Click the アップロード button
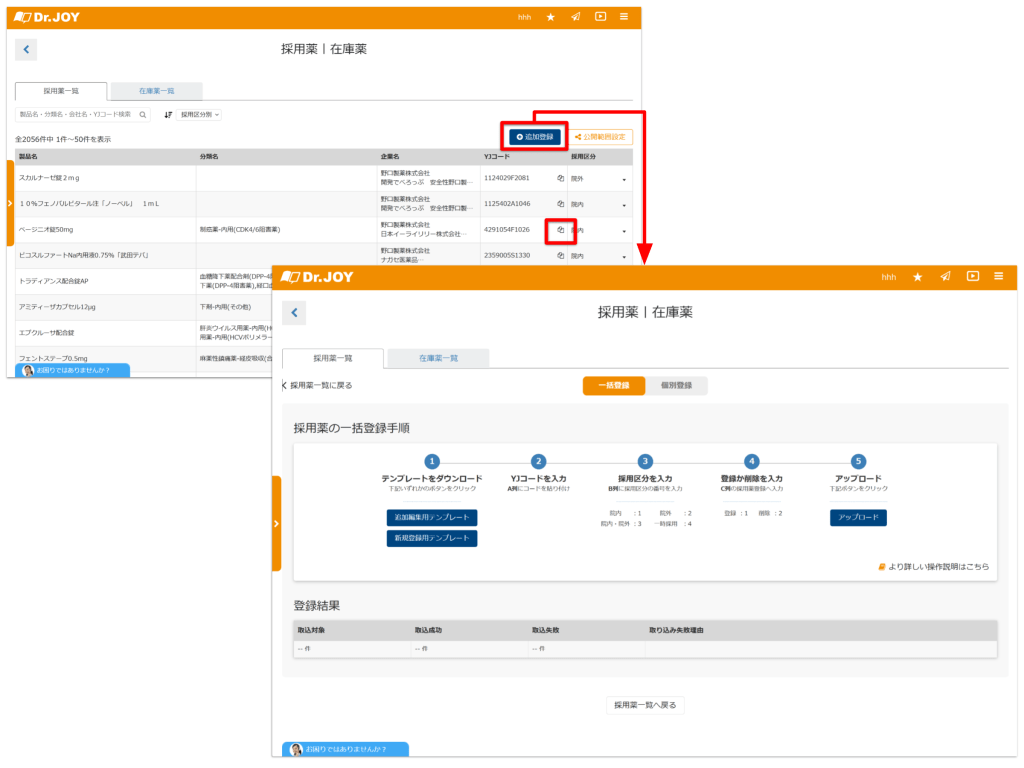The height and width of the screenshot is (768, 1024). click(857, 518)
